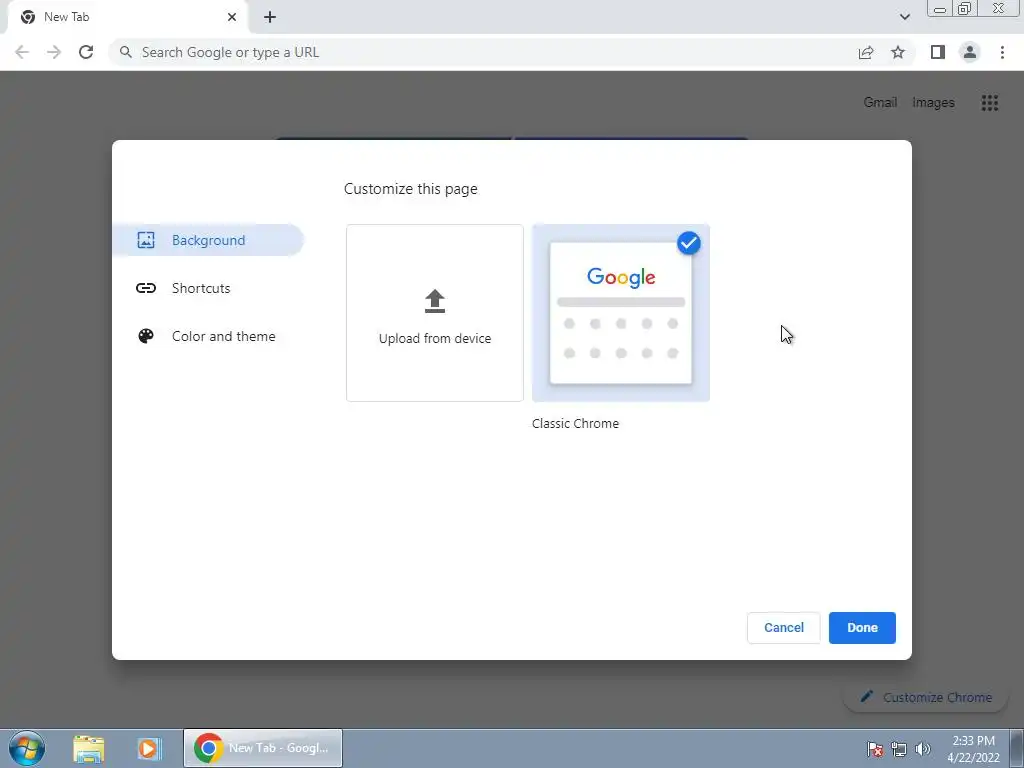Click the blue checkmark on Classic Chrome
The image size is (1024, 768).
point(688,243)
